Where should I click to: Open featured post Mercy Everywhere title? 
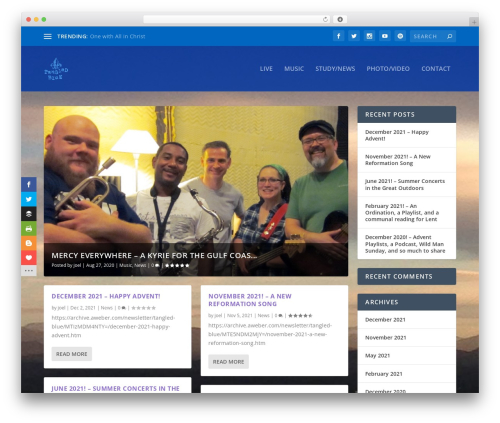pos(154,256)
